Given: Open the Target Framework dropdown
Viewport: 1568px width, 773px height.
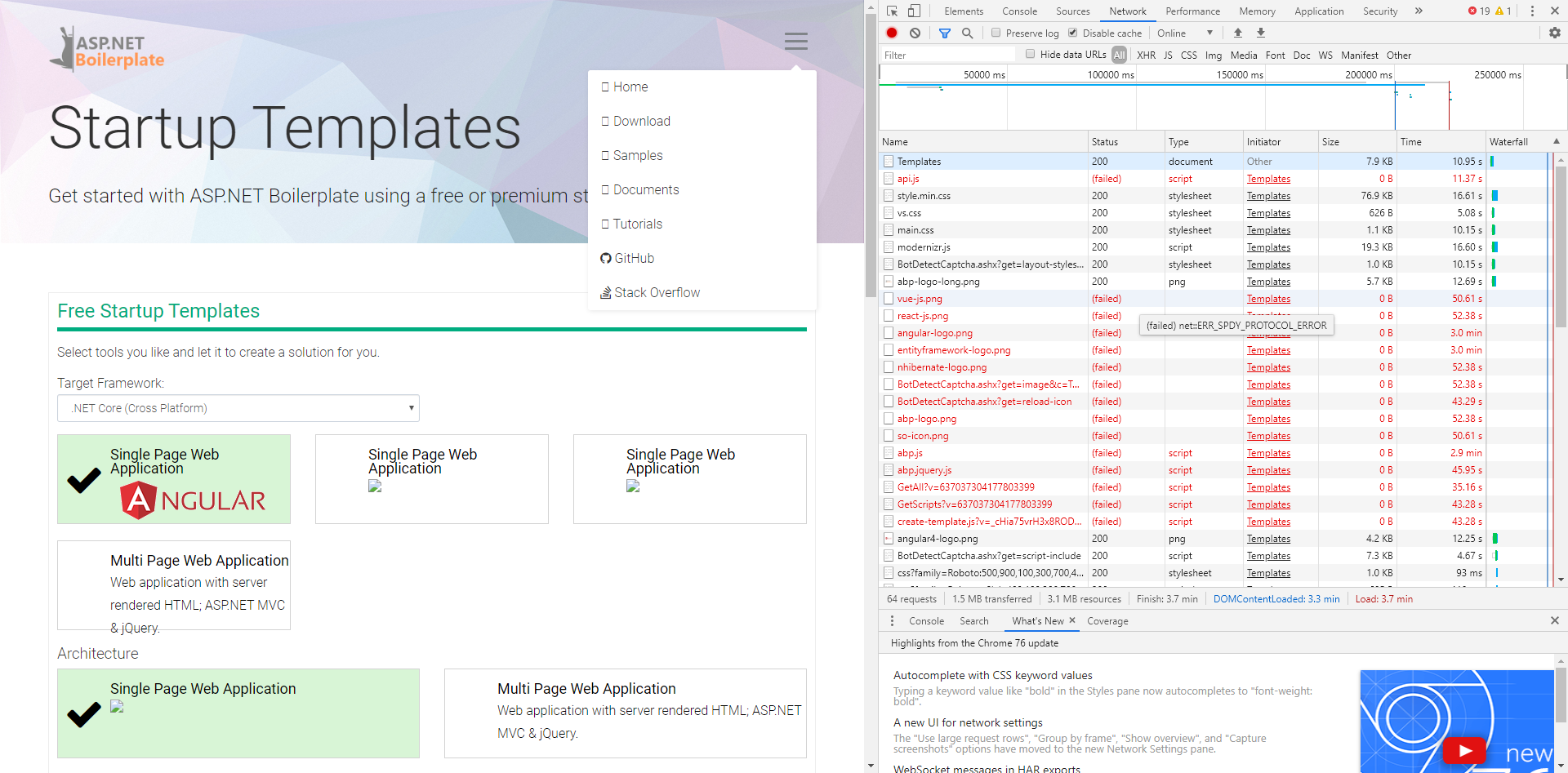Looking at the screenshot, I should [x=238, y=408].
